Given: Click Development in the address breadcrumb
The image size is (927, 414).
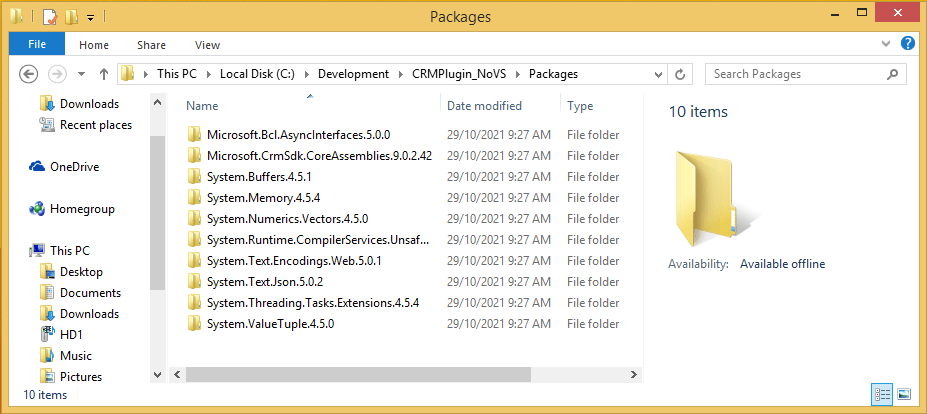Looking at the screenshot, I should [x=354, y=74].
